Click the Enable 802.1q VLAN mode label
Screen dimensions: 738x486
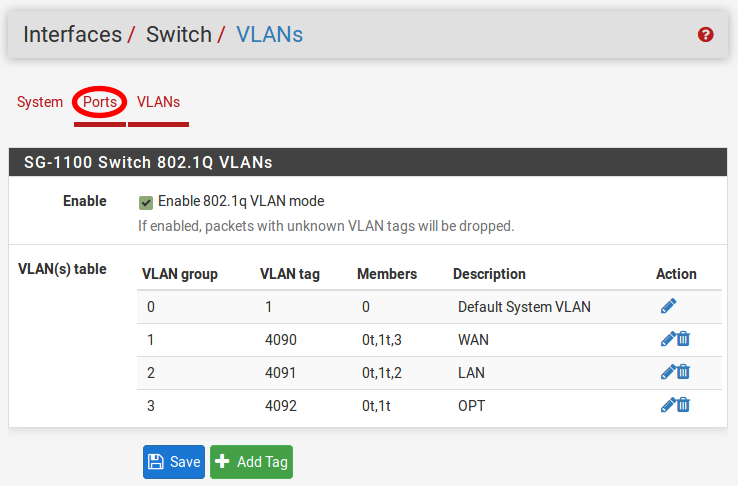coord(241,201)
